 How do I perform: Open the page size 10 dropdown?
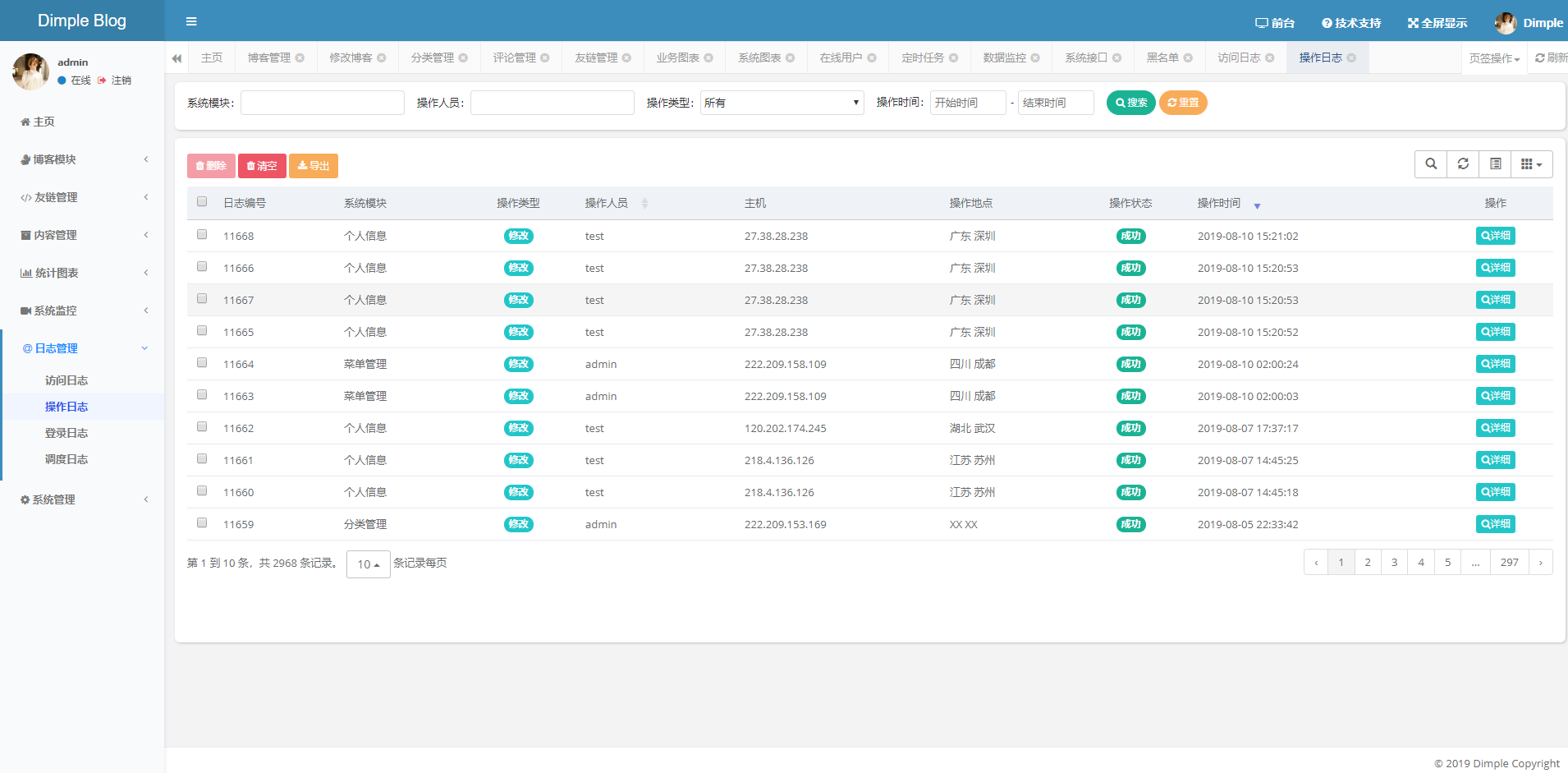coord(368,564)
